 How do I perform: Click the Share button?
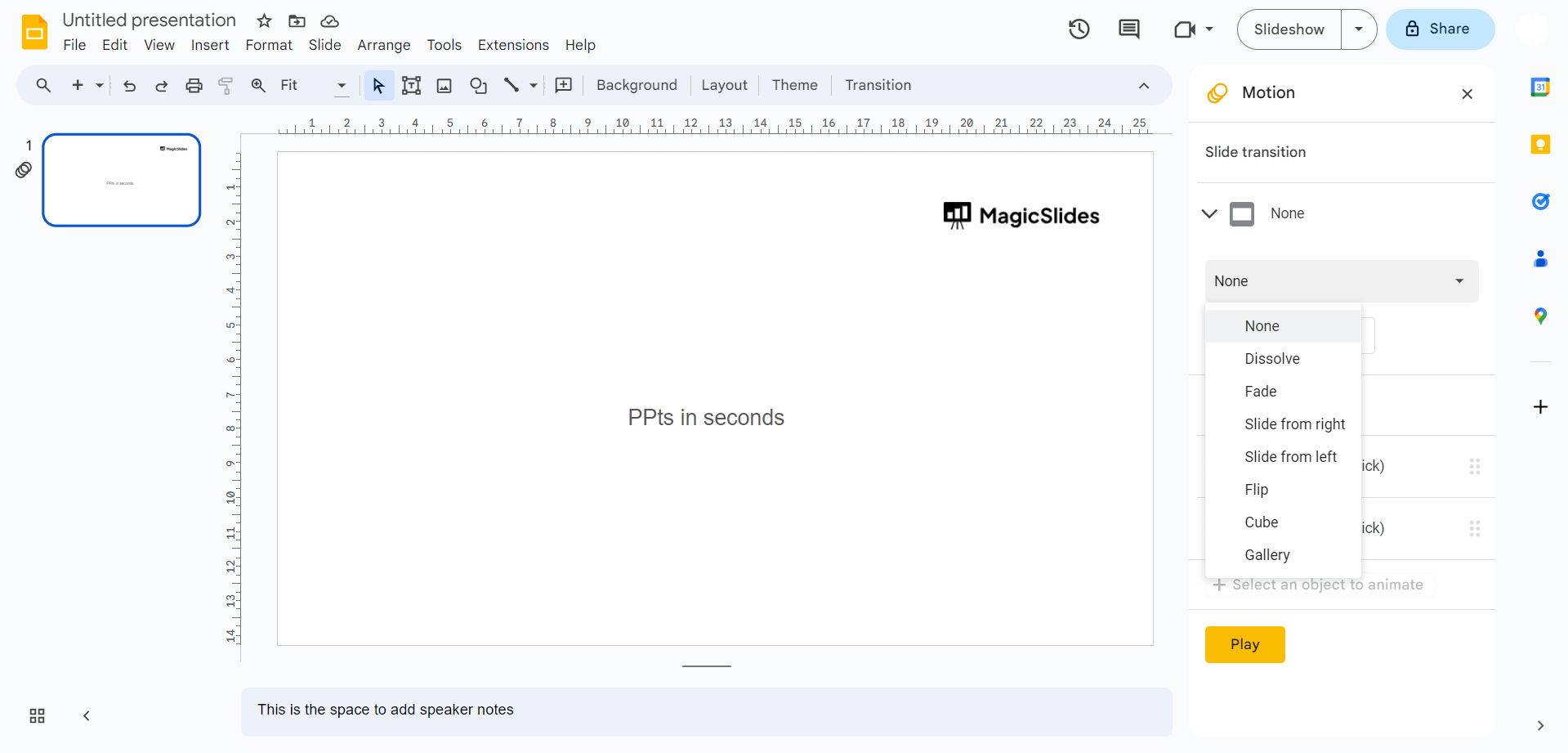(x=1440, y=29)
